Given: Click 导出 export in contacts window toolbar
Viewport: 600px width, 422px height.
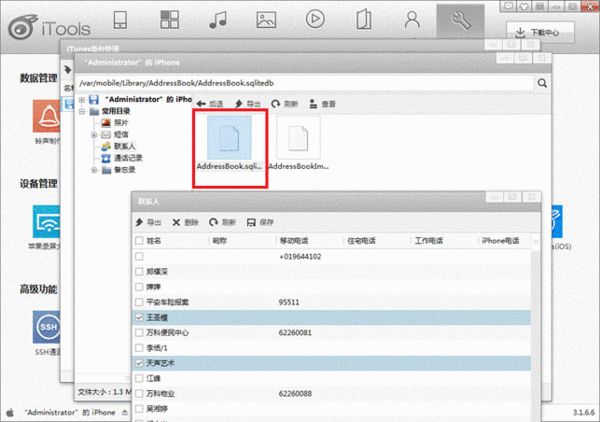Looking at the screenshot, I should (x=148, y=222).
